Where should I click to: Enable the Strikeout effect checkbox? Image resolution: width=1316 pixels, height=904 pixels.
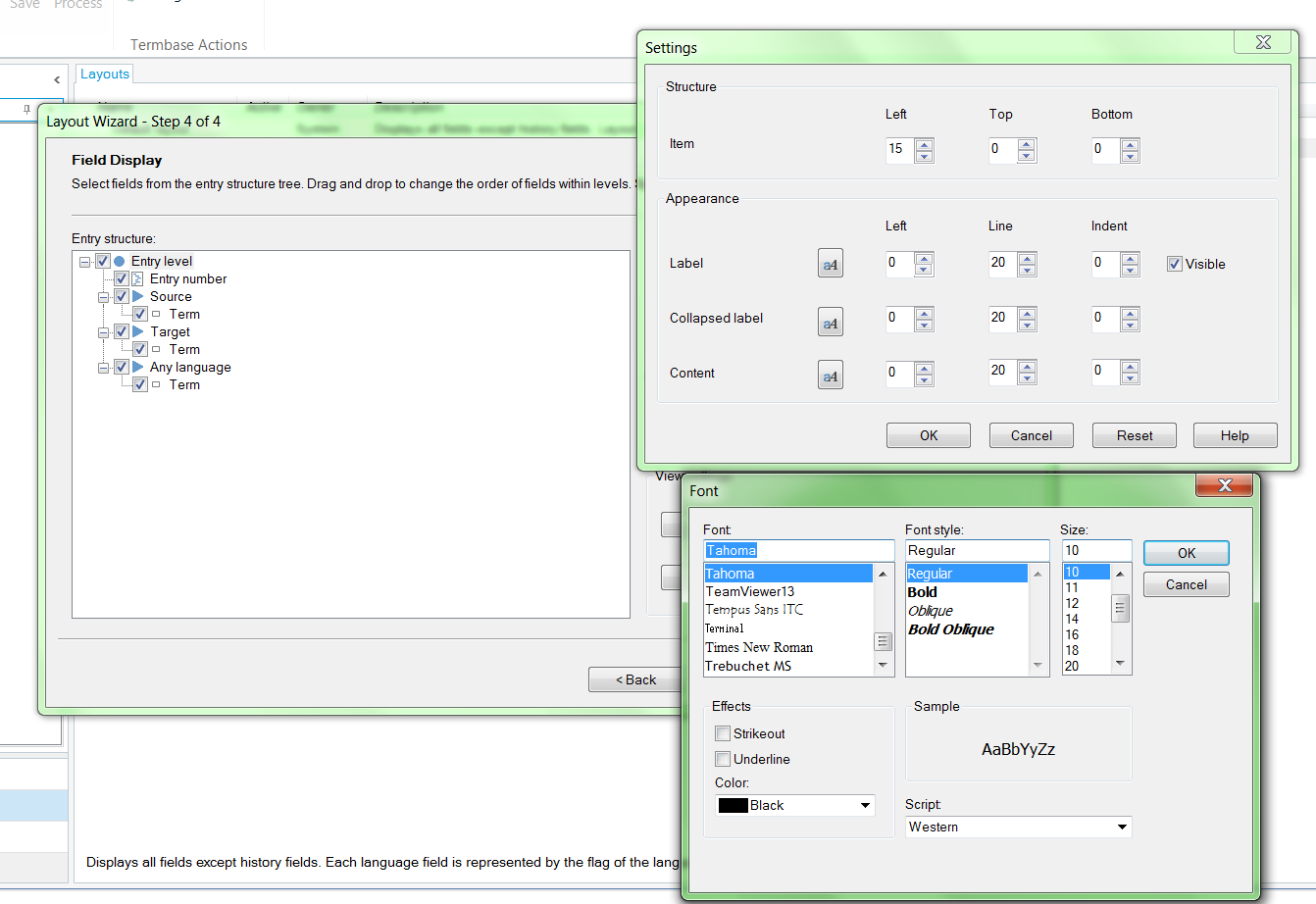point(723,733)
